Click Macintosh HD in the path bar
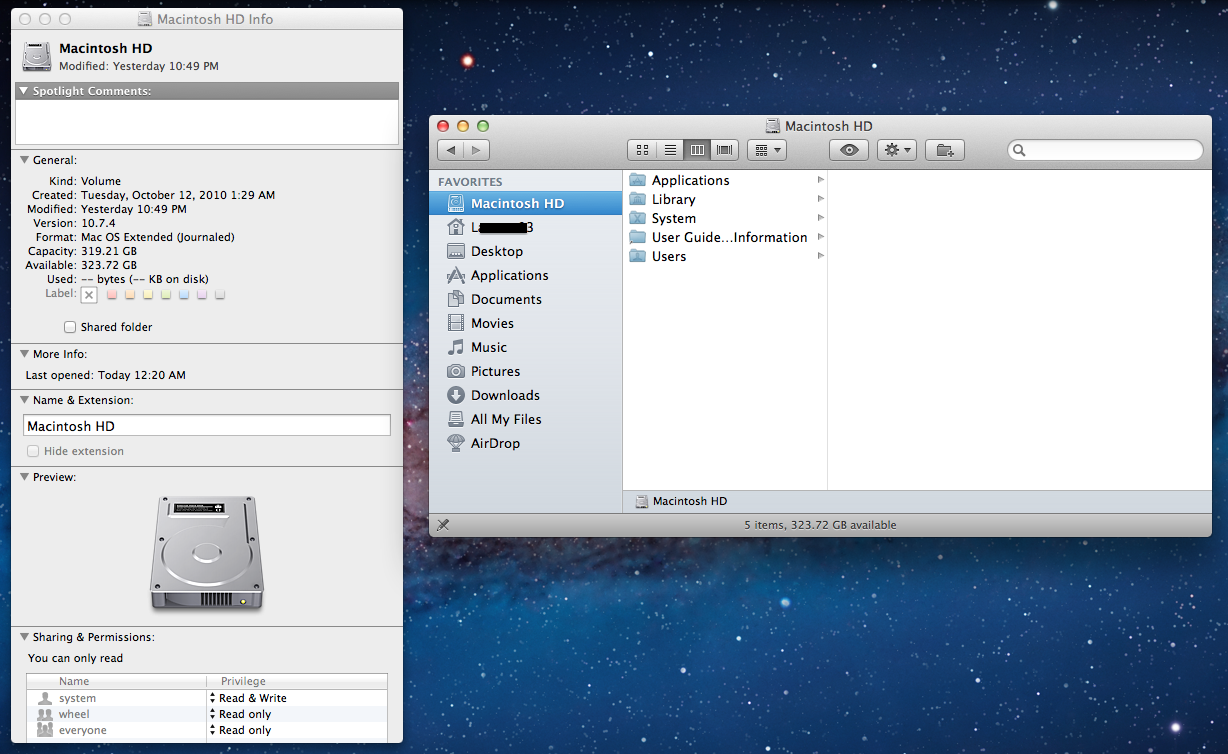Screen dimensions: 1228x754 [x=689, y=501]
